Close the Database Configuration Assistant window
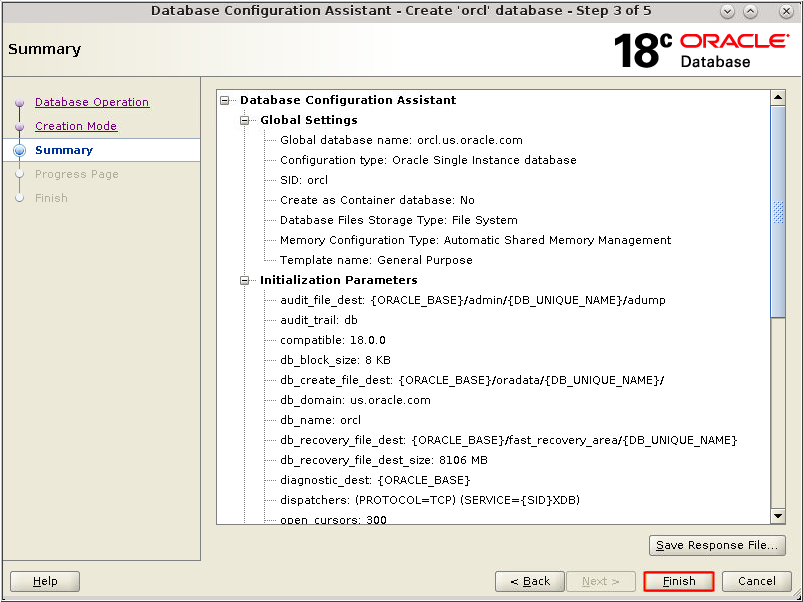The height and width of the screenshot is (602, 803). (x=786, y=12)
